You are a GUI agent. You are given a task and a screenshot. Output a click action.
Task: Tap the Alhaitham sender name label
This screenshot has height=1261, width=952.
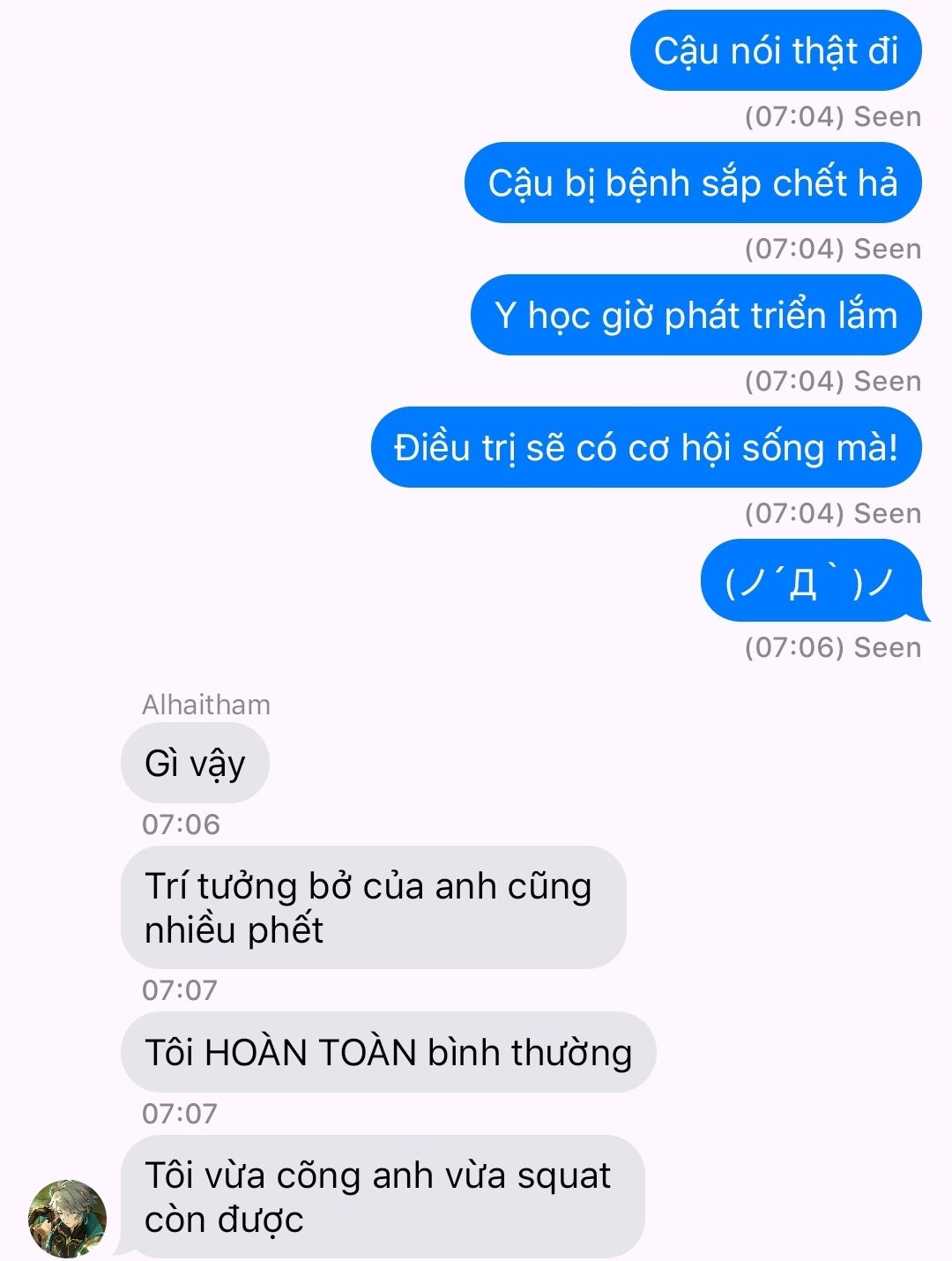pyautogui.click(x=206, y=705)
